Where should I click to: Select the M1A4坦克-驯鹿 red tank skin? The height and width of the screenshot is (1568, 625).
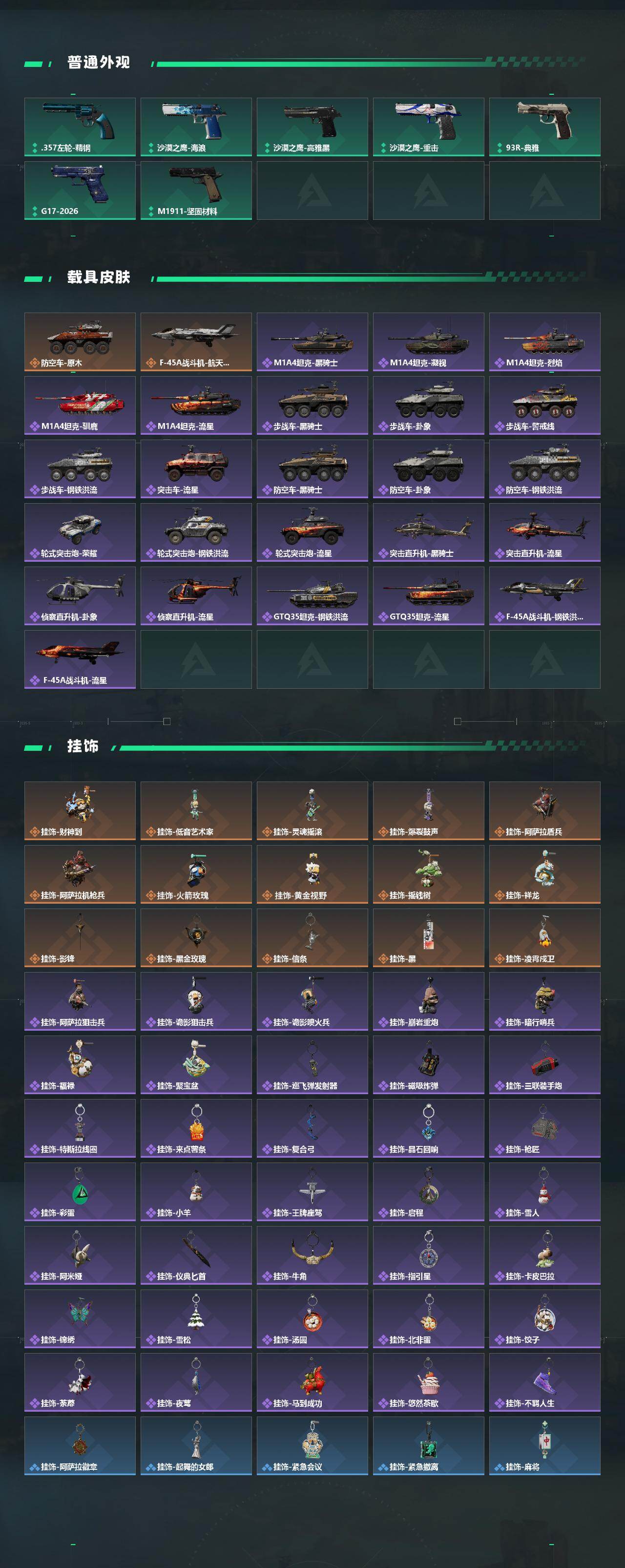click(80, 405)
